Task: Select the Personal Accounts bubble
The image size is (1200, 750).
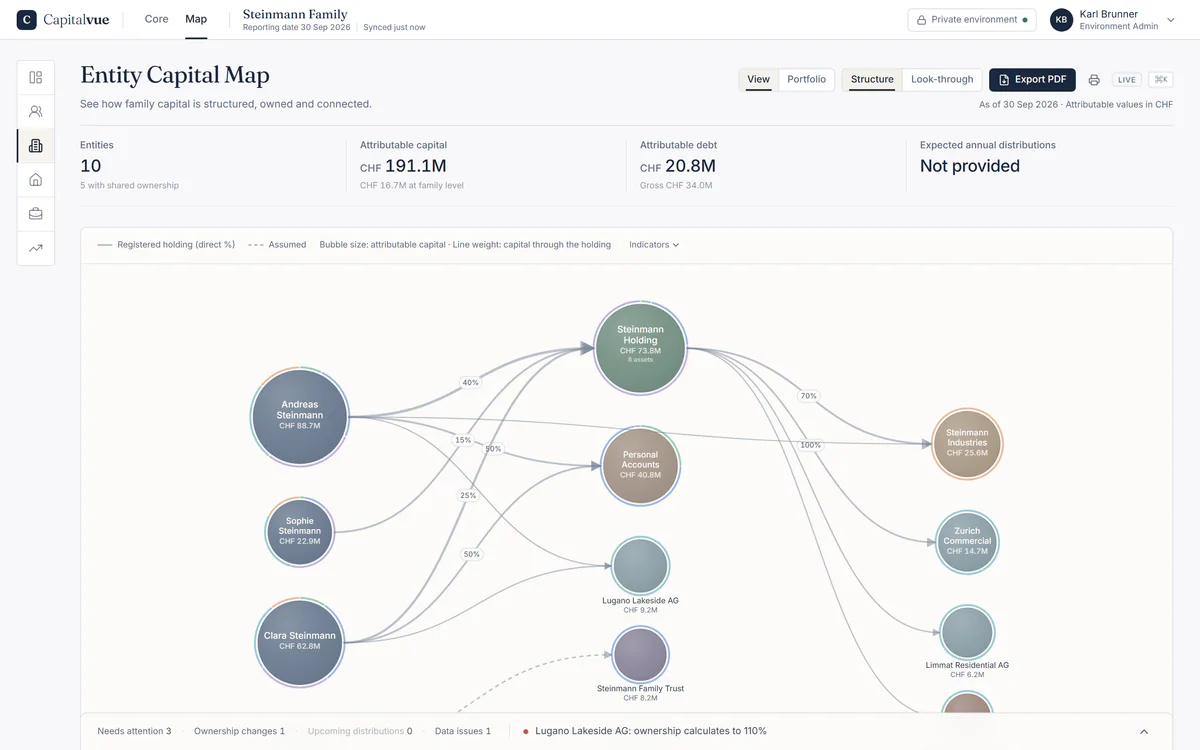Action: click(640, 465)
